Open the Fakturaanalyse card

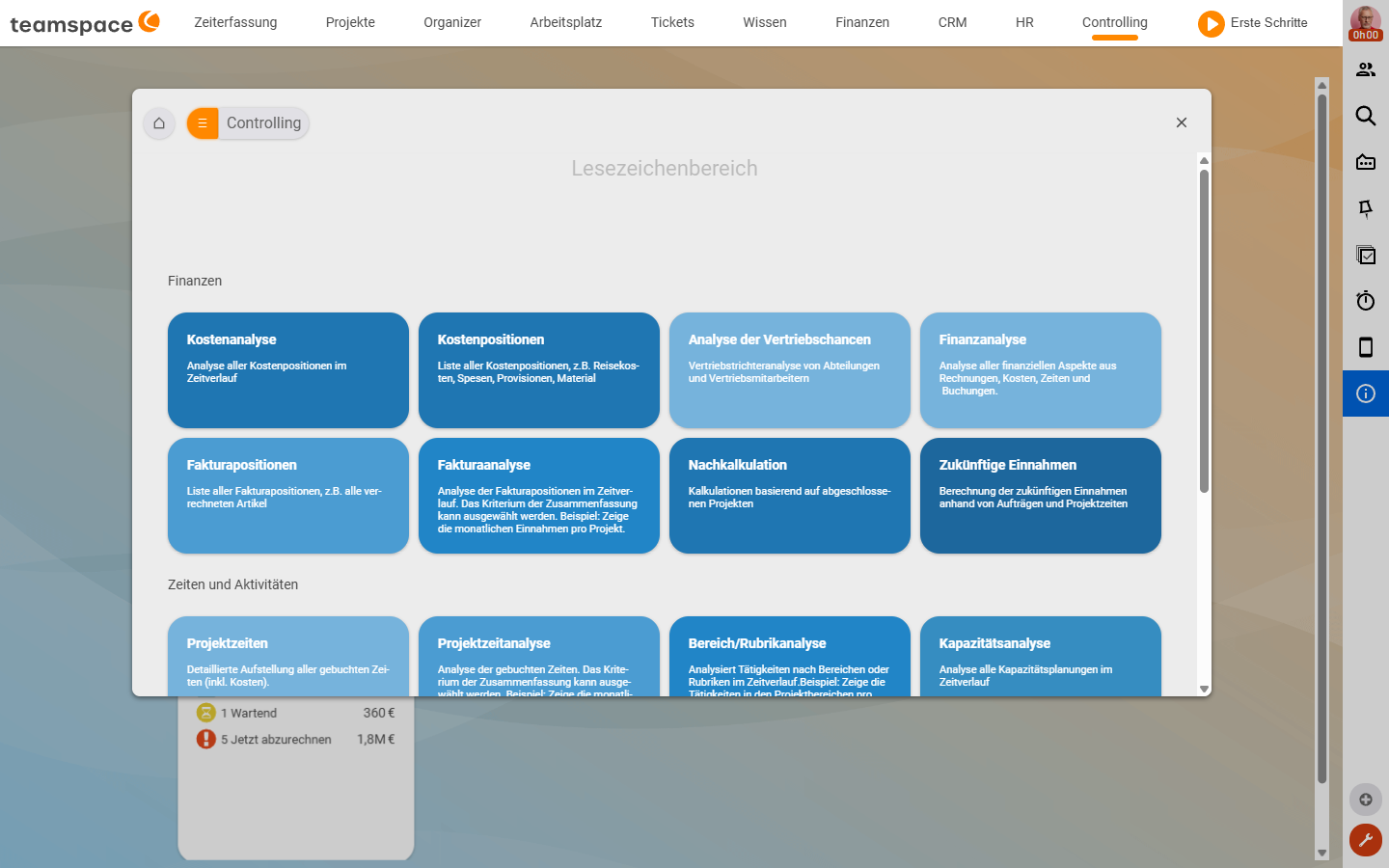(x=539, y=496)
